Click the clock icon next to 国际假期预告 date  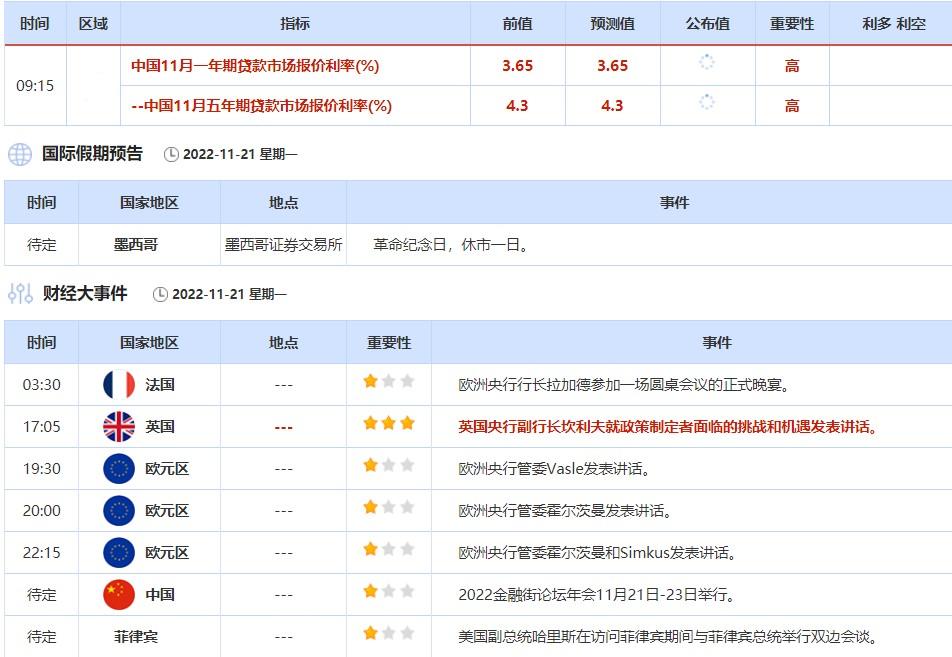pos(171,155)
